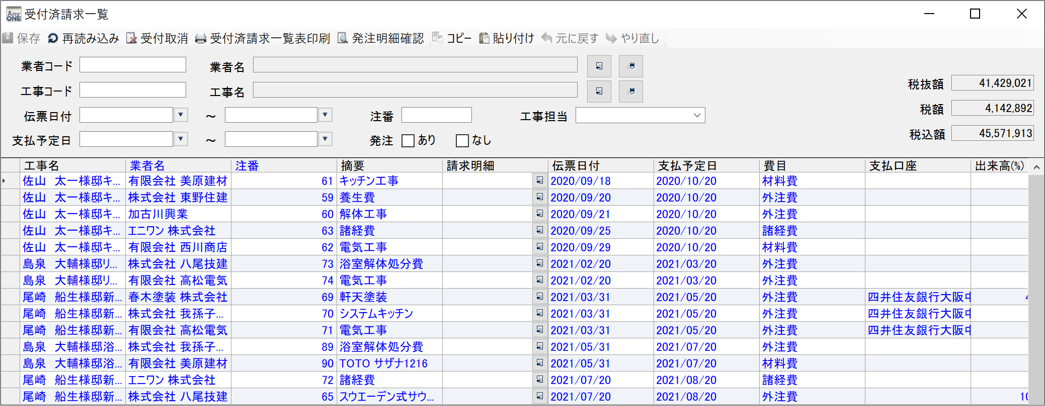Open 請求明細 icon in 軒天塗装 row
The image size is (1045, 406).
[540, 297]
